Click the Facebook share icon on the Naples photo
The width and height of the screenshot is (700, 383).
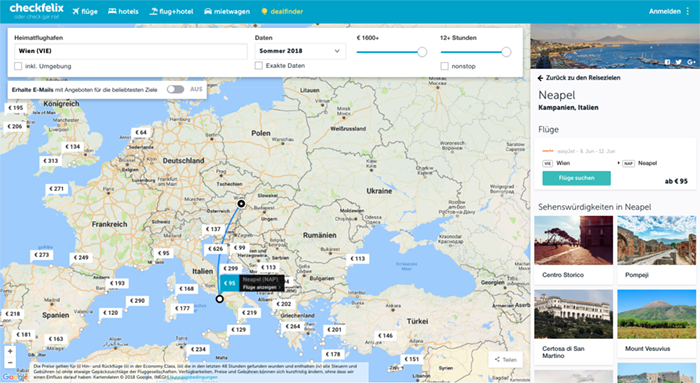tap(667, 62)
